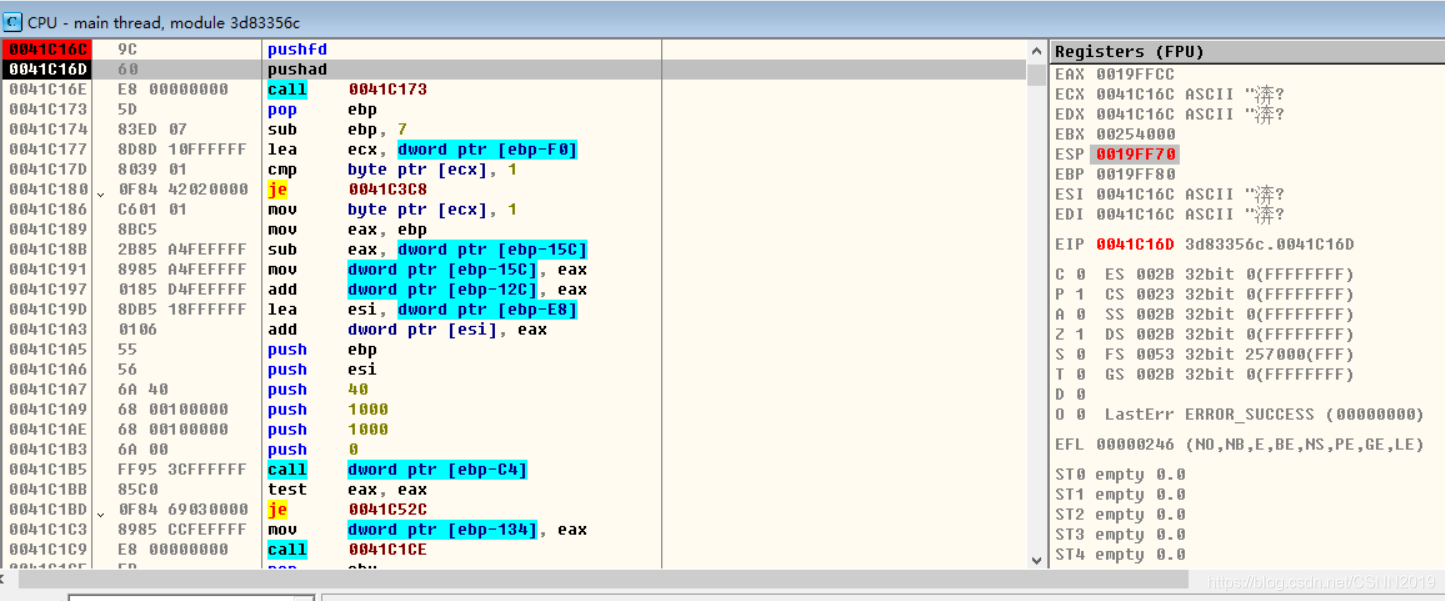1445x601 pixels.
Task: Select the mov [ebp-134], eax instruction
Action: click(x=427, y=529)
